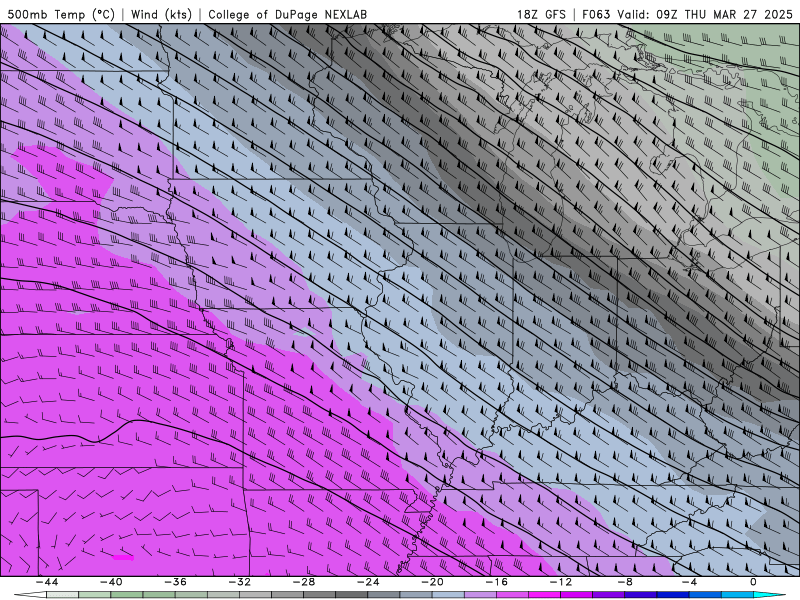This screenshot has width=800, height=600.
Task: Click the "F063" forecast hour label
Action: (x=596, y=14)
